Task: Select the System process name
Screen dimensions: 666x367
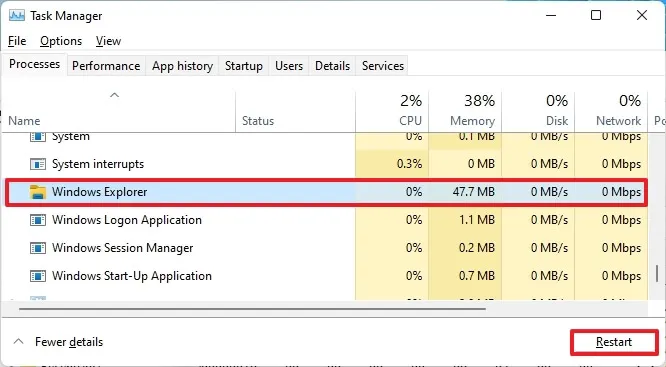Action: [71, 137]
